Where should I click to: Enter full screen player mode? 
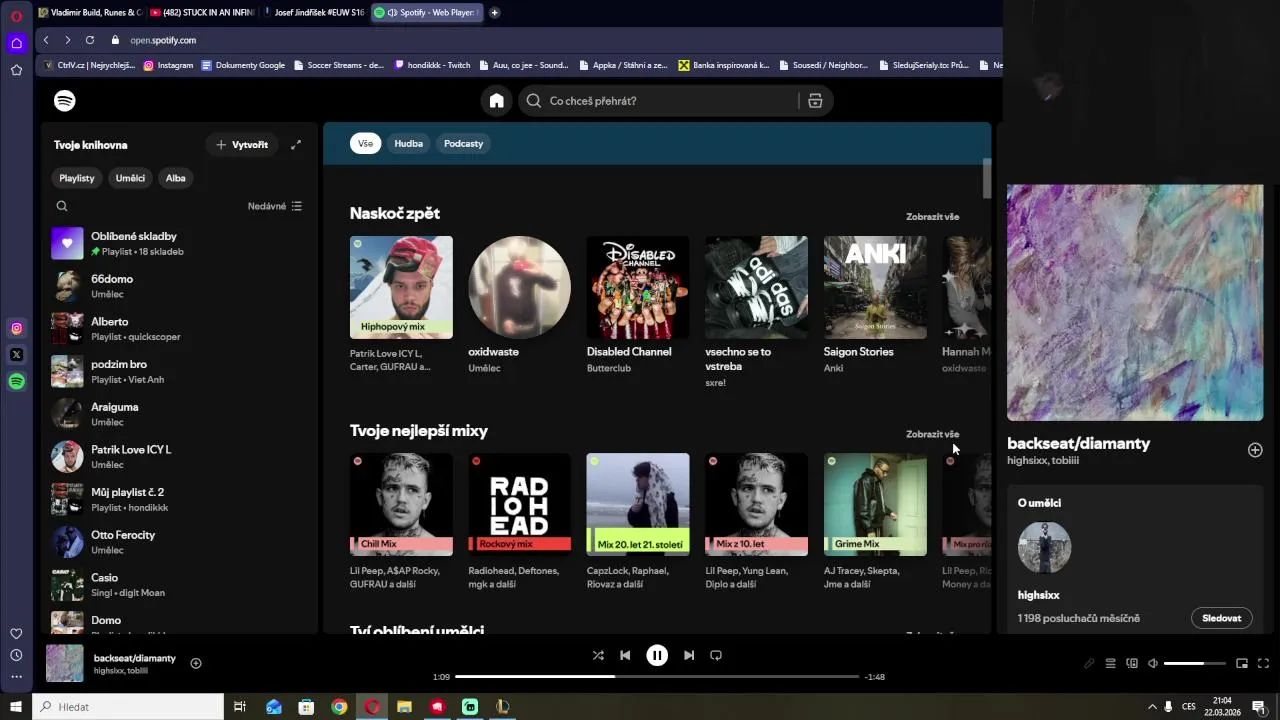(x=1263, y=663)
